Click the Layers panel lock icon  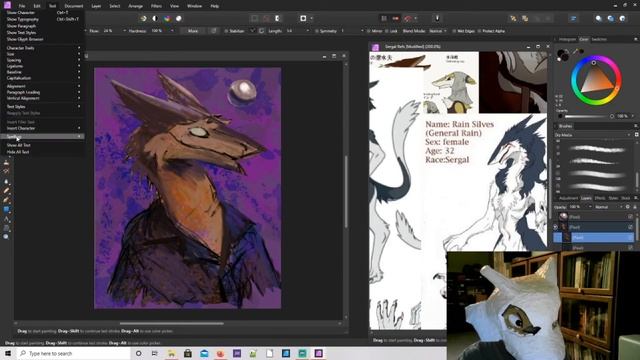(635, 207)
